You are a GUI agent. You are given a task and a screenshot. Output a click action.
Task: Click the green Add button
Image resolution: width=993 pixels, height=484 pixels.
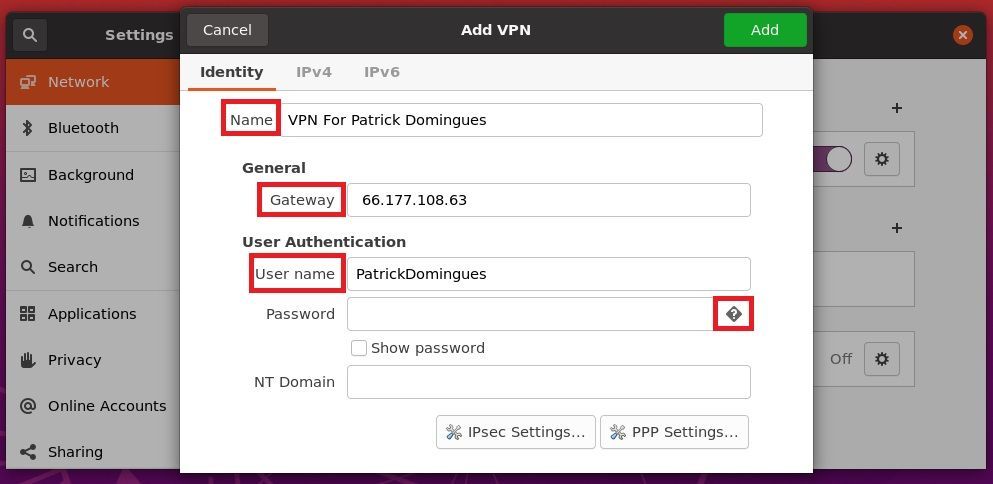coord(765,30)
